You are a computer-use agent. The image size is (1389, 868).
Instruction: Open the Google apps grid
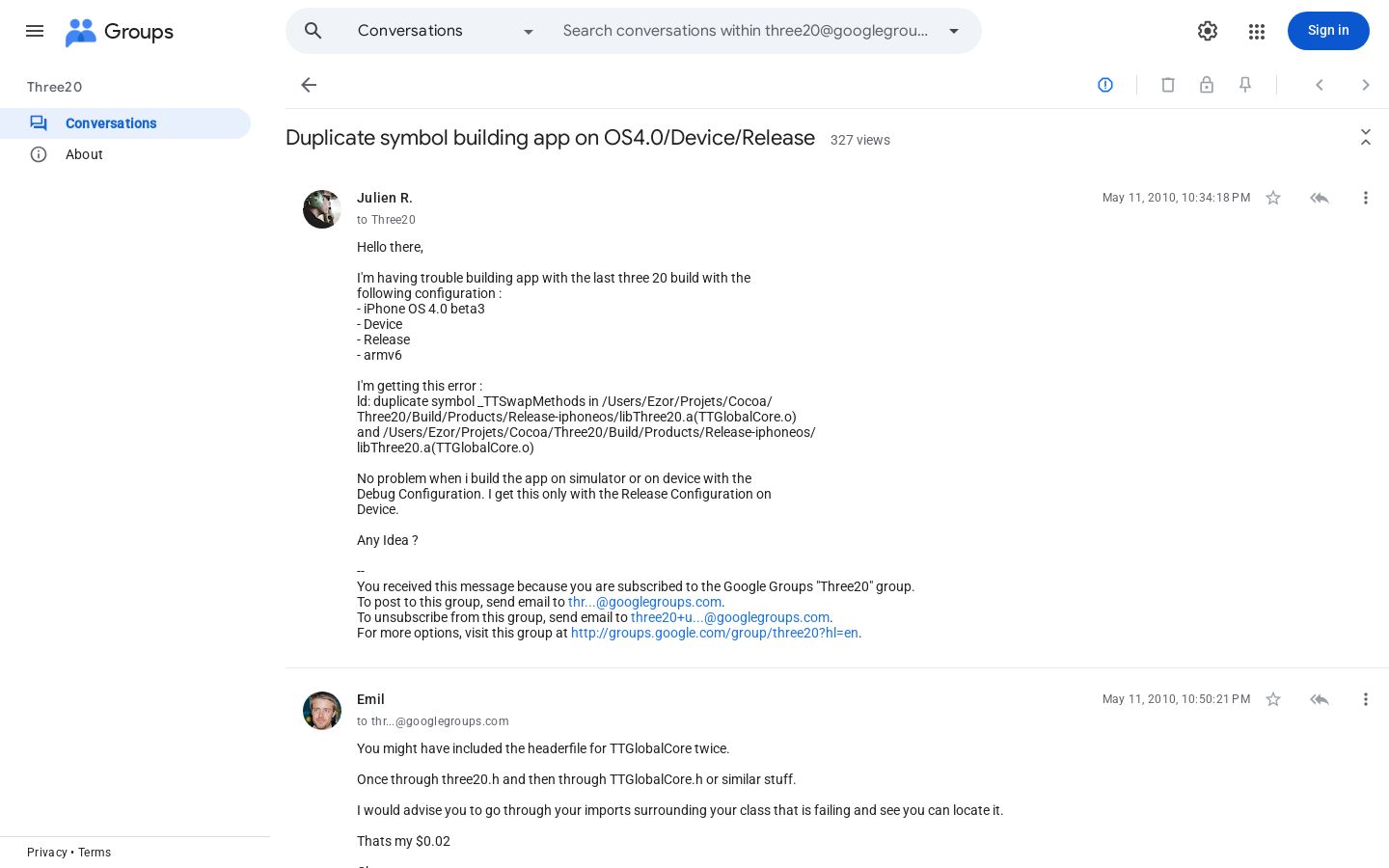point(1256,31)
